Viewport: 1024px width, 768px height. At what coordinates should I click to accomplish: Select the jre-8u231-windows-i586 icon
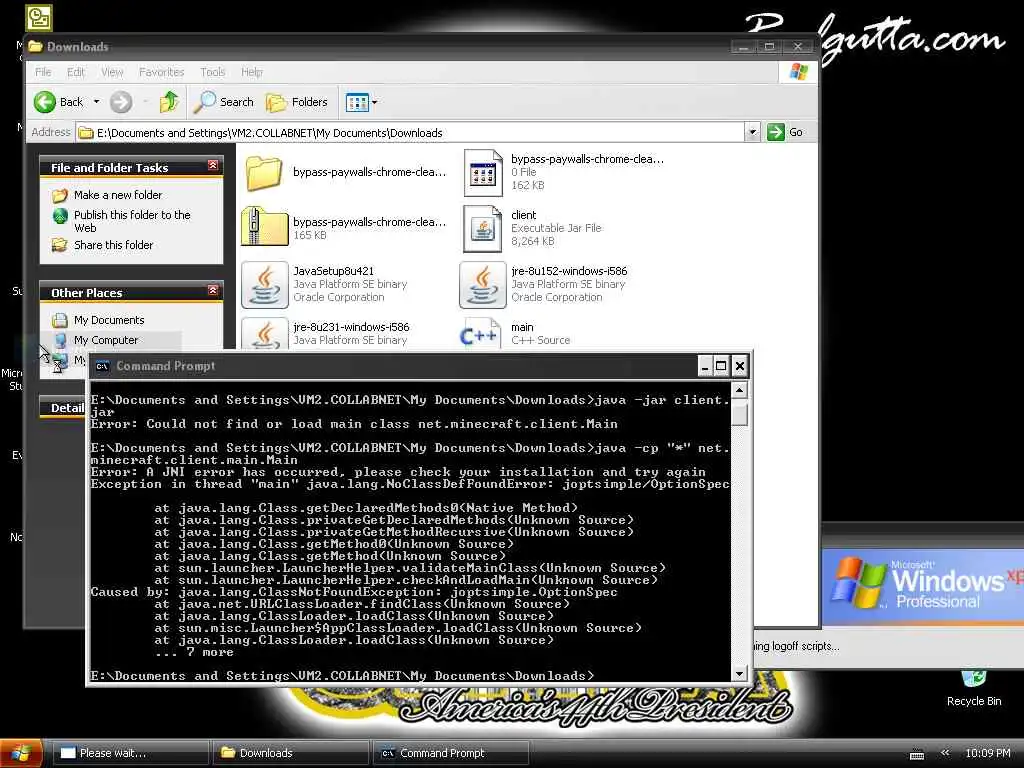click(264, 333)
